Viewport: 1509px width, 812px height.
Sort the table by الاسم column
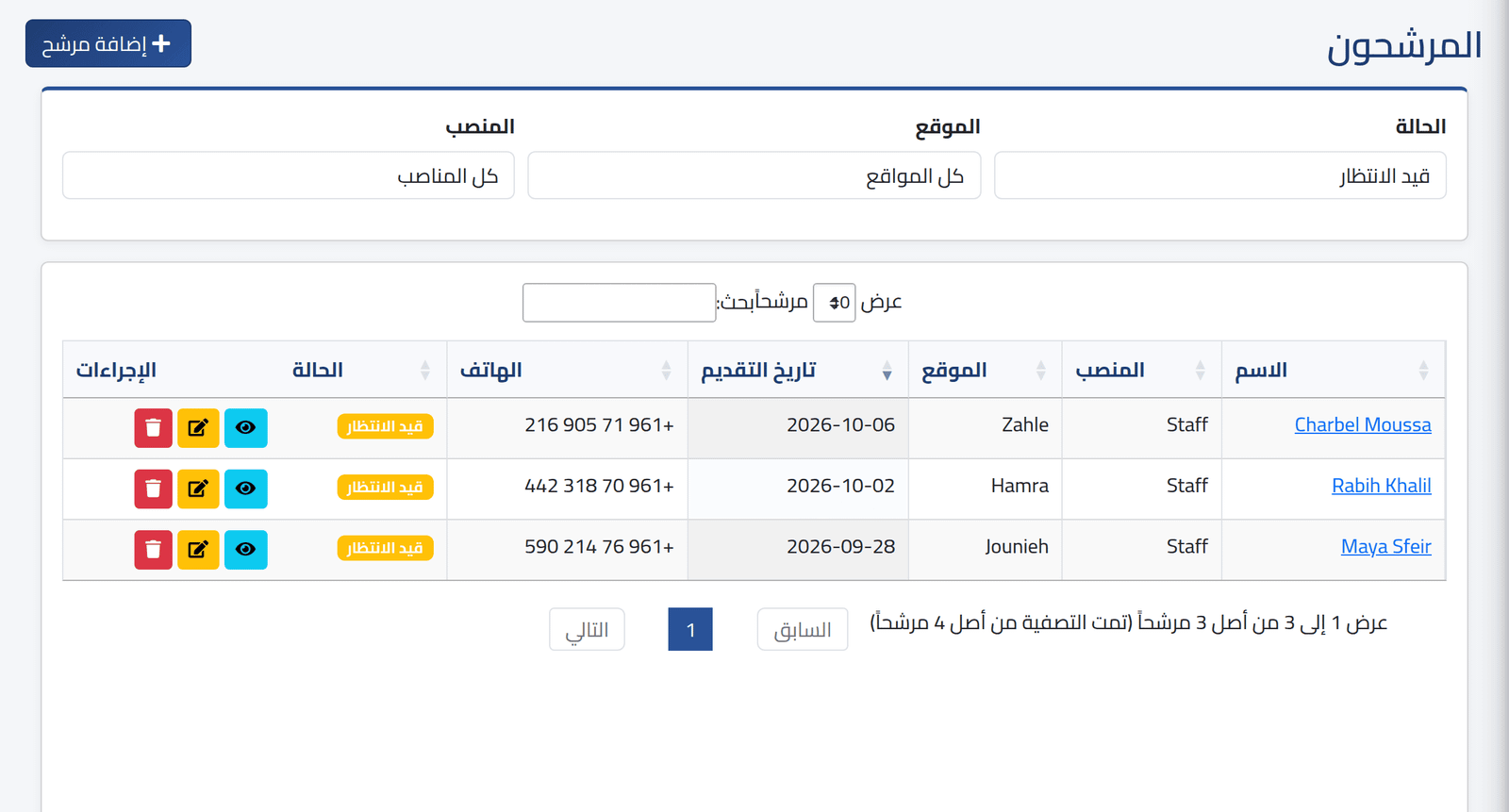click(x=1333, y=370)
